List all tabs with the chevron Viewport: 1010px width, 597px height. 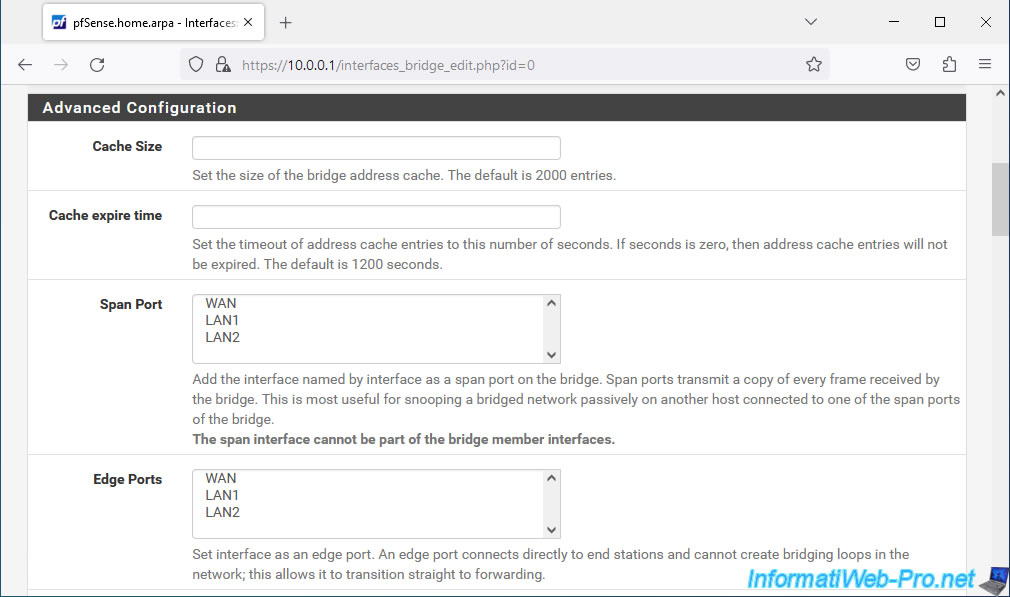[x=811, y=22]
